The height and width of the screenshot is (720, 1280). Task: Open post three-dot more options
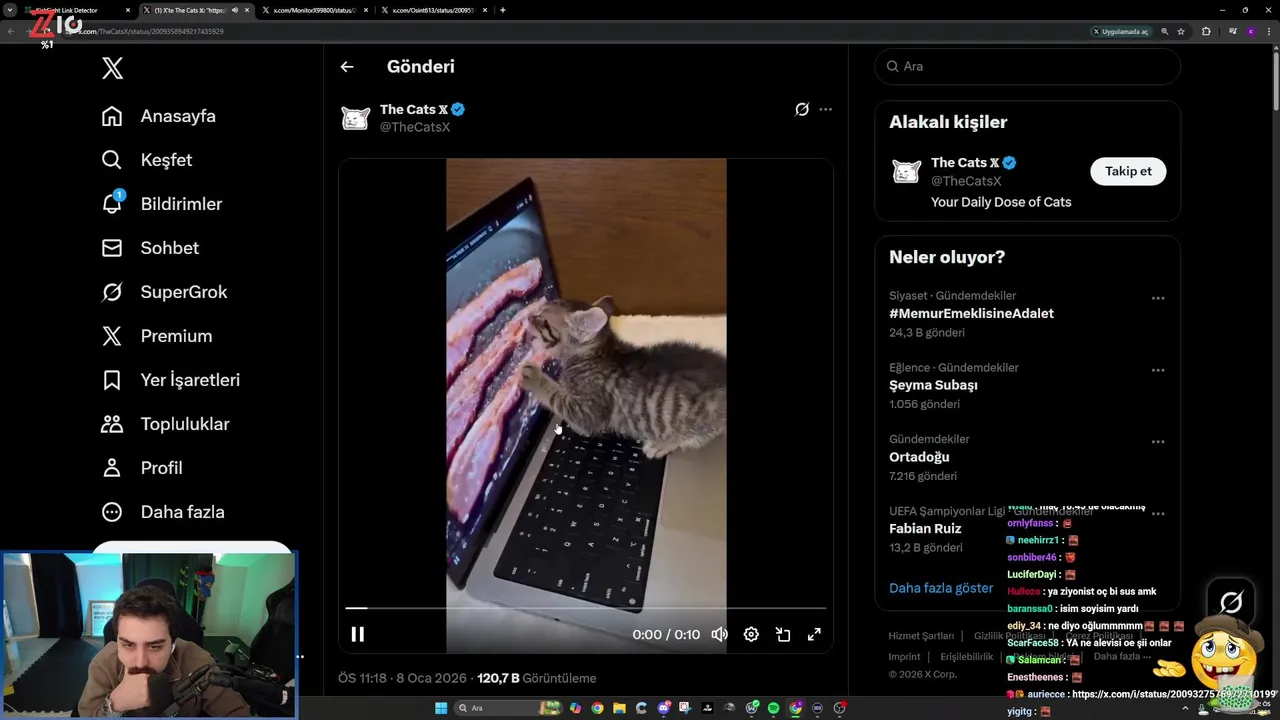point(825,109)
